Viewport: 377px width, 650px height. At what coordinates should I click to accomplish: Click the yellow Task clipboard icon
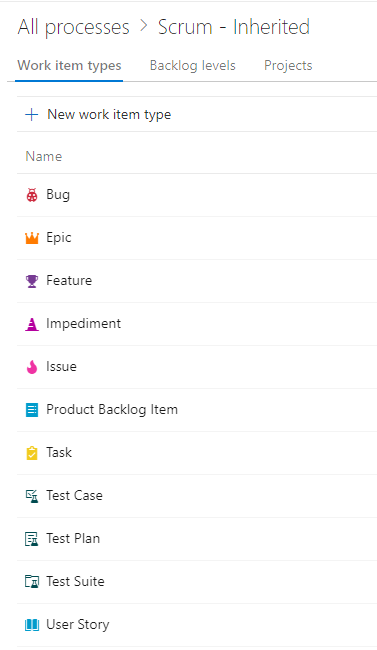32,453
